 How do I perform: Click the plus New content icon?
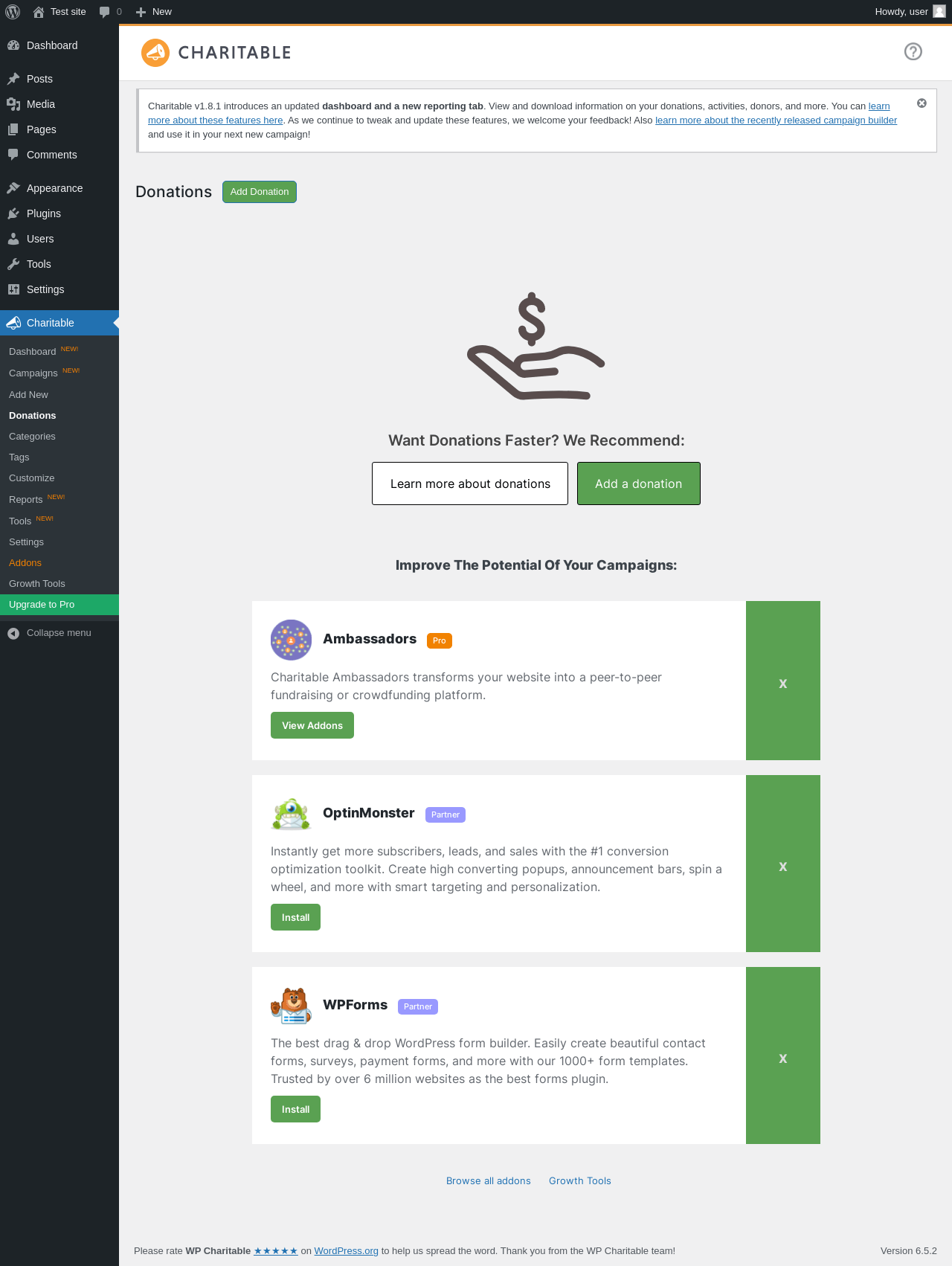[x=141, y=12]
